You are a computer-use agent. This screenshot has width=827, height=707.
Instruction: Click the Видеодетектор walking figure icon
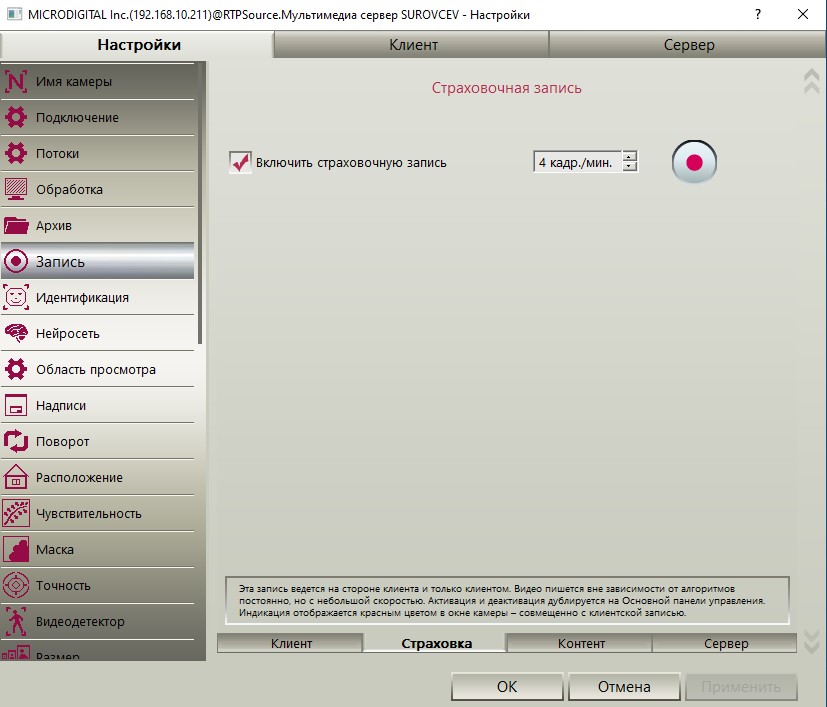tap(16, 621)
